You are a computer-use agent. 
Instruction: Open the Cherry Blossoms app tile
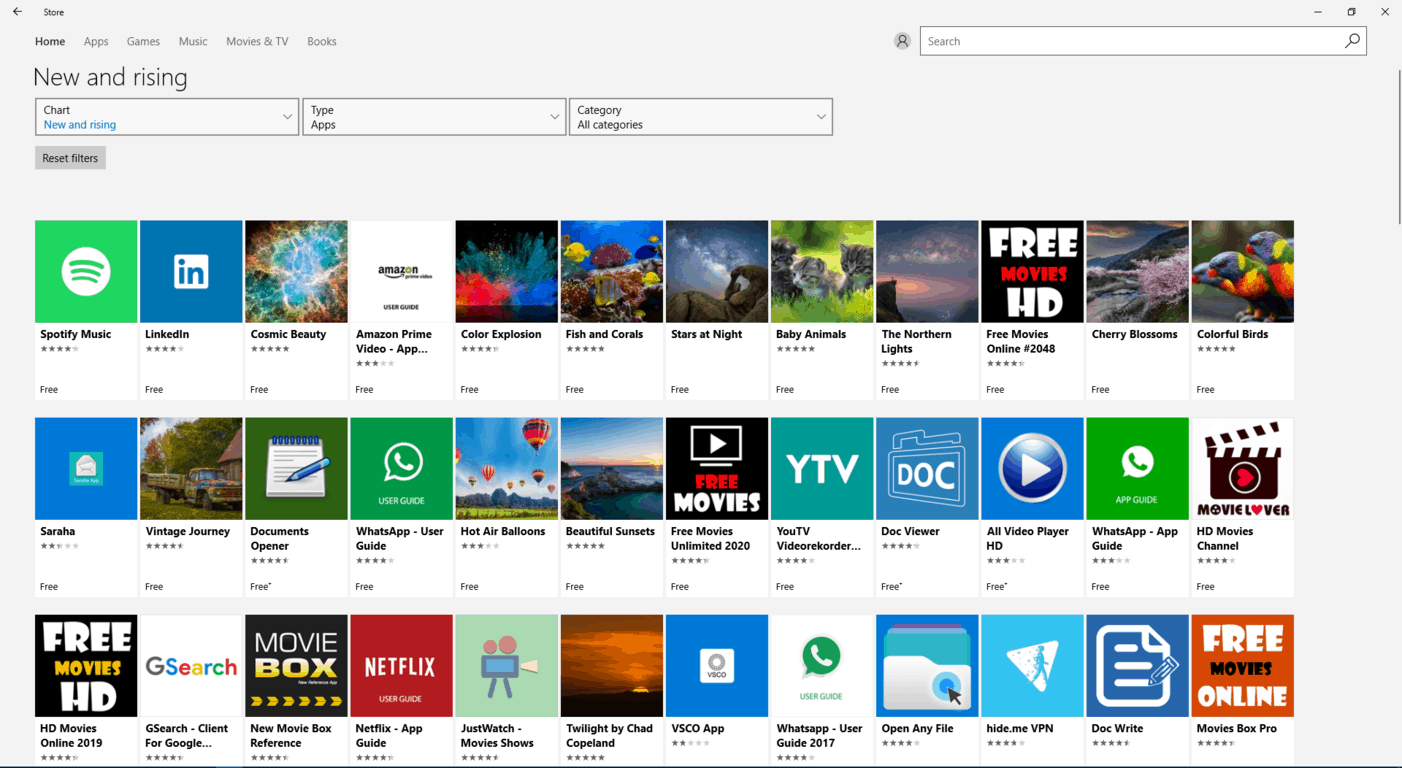pos(1137,310)
